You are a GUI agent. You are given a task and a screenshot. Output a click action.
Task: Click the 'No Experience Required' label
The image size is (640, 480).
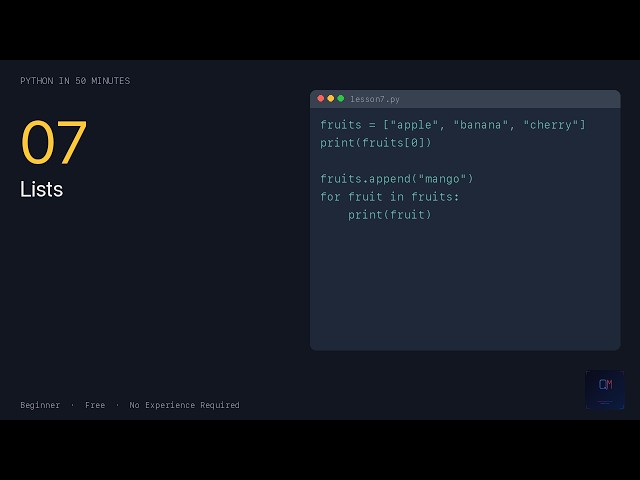184,405
